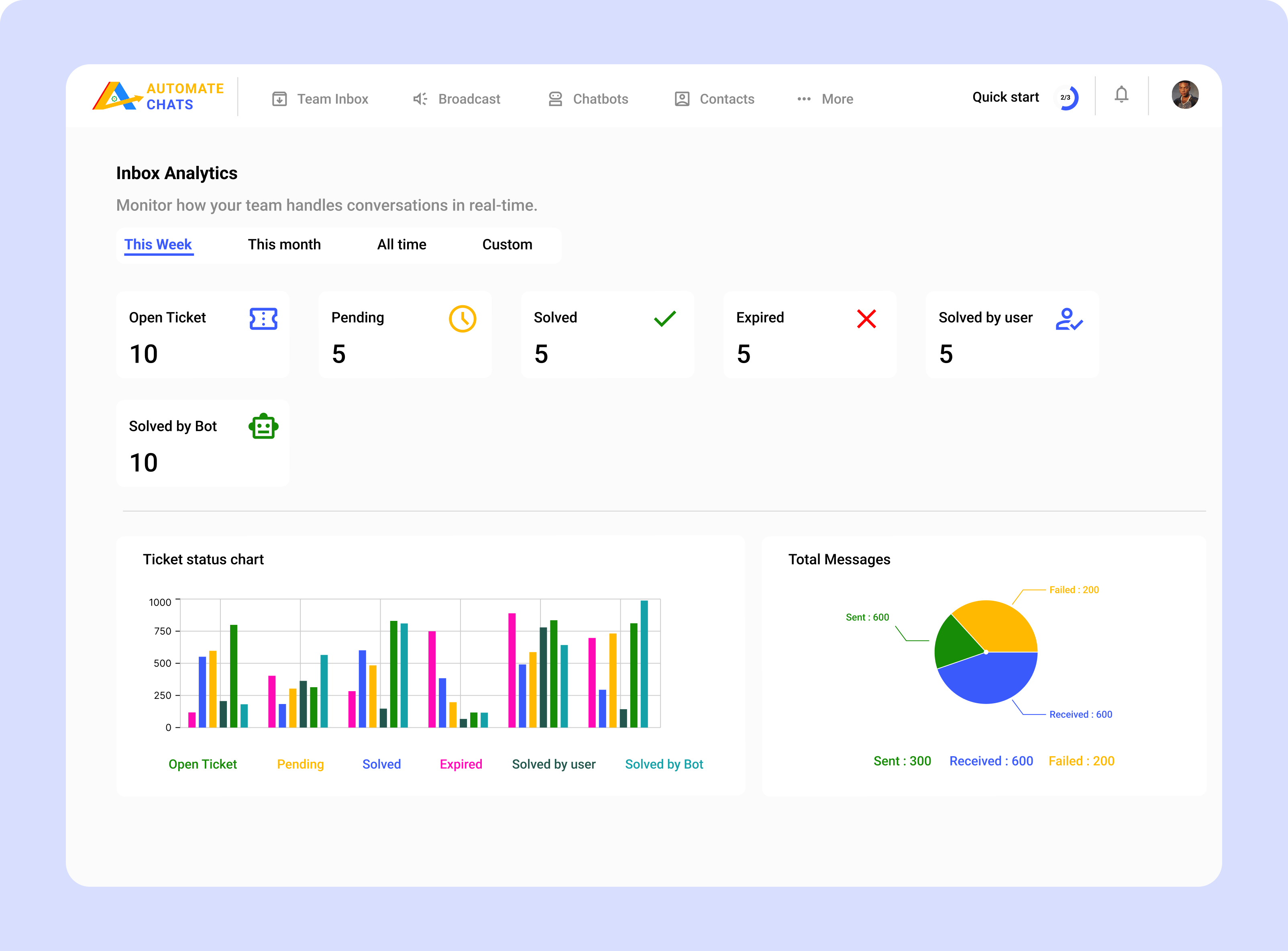Image resolution: width=1288 pixels, height=951 pixels.
Task: Select the All time tab
Action: (x=401, y=245)
